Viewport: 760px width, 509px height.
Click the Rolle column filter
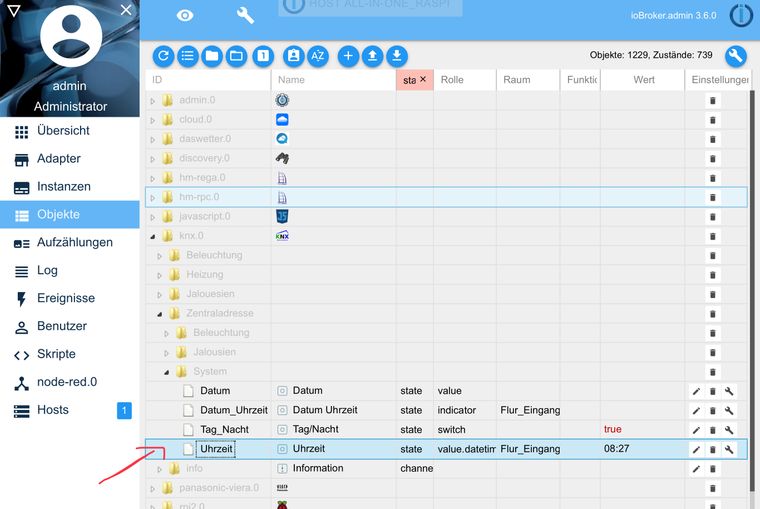click(x=465, y=80)
